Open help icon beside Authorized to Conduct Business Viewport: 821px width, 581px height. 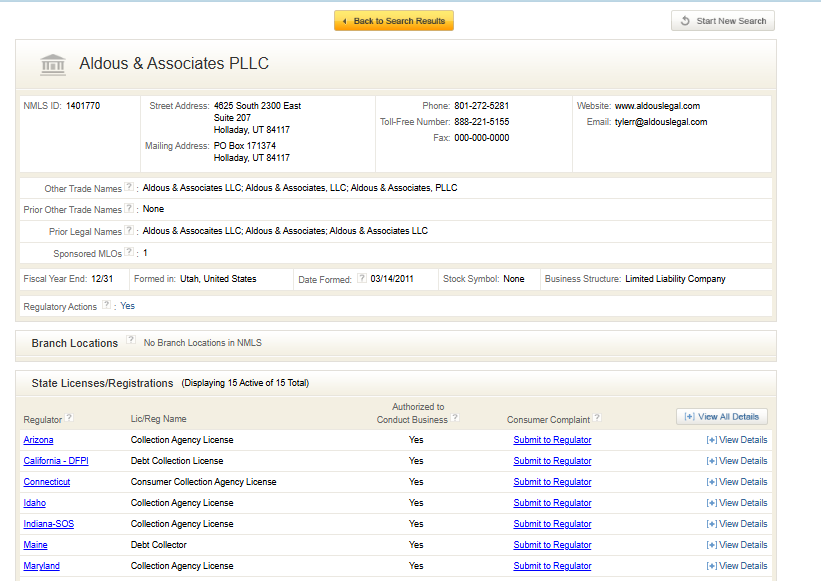[x=455, y=418]
